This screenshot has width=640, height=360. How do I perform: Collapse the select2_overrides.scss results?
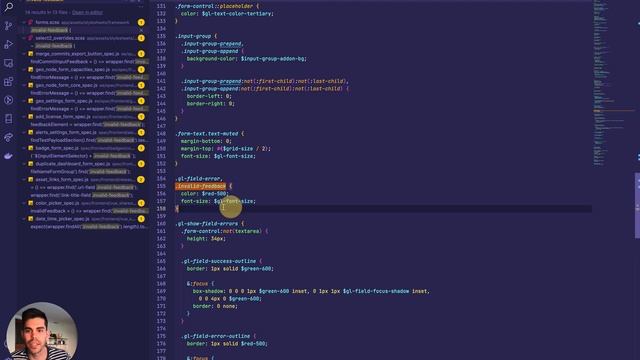[x=24, y=38]
